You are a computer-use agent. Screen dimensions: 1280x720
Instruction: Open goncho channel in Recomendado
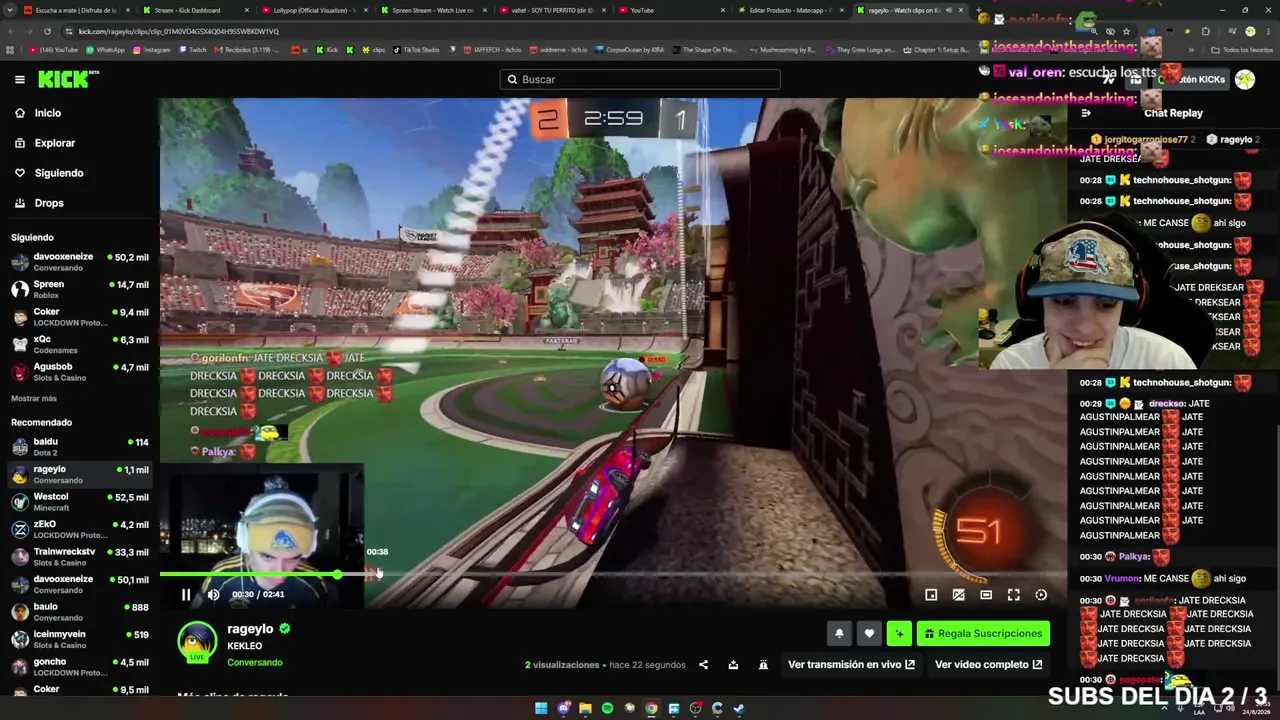tap(80, 667)
